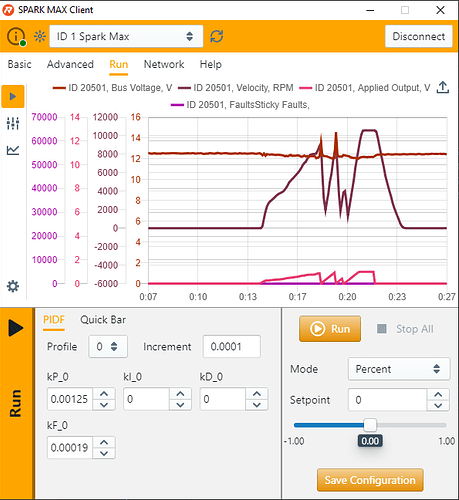Click the vertical Run side panel label
This screenshot has height=500, width=459.
point(16,403)
